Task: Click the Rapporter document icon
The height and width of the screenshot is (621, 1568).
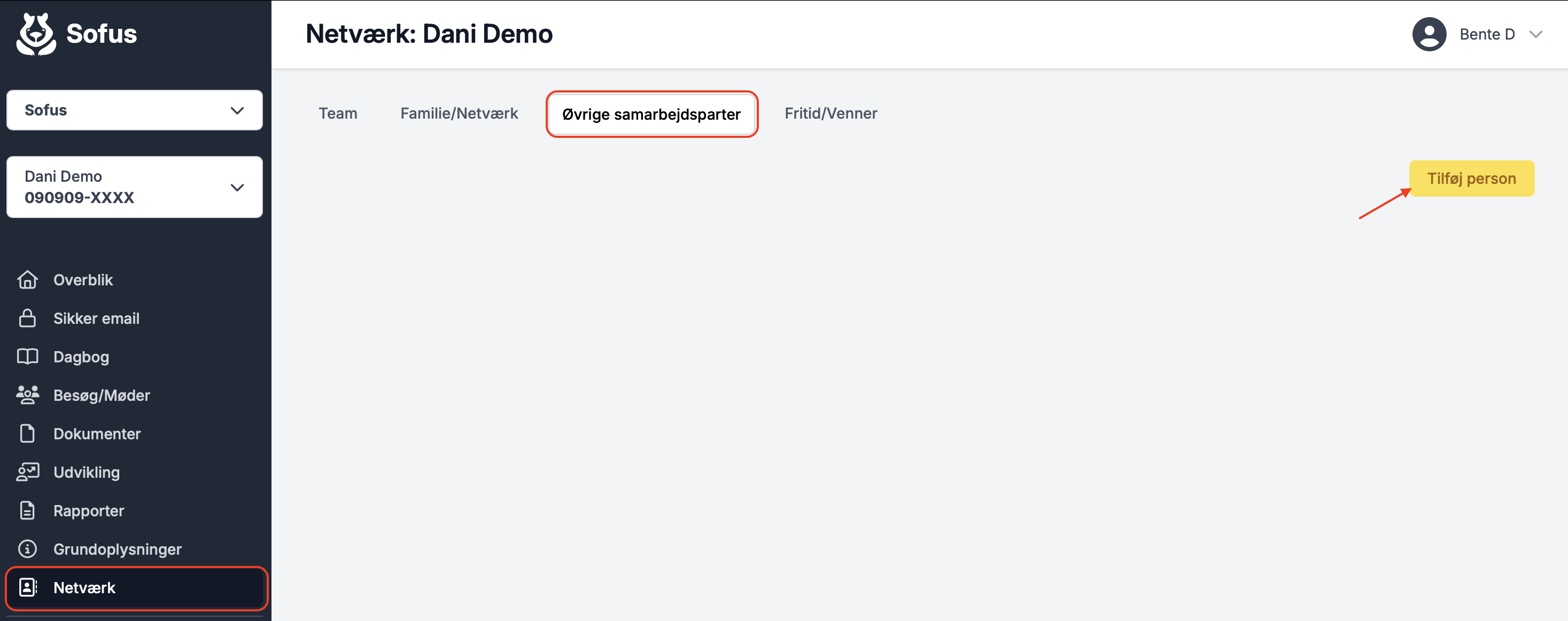Action: click(x=27, y=510)
